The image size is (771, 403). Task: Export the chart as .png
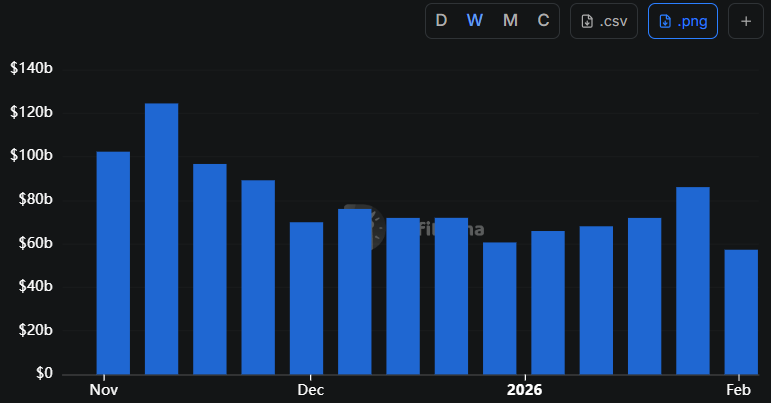tap(683, 21)
